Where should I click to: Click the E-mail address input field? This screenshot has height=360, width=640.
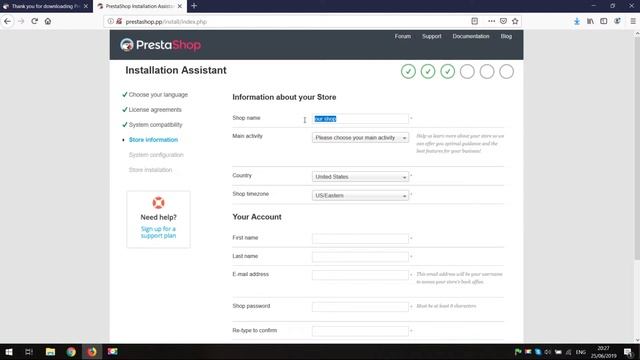360,275
